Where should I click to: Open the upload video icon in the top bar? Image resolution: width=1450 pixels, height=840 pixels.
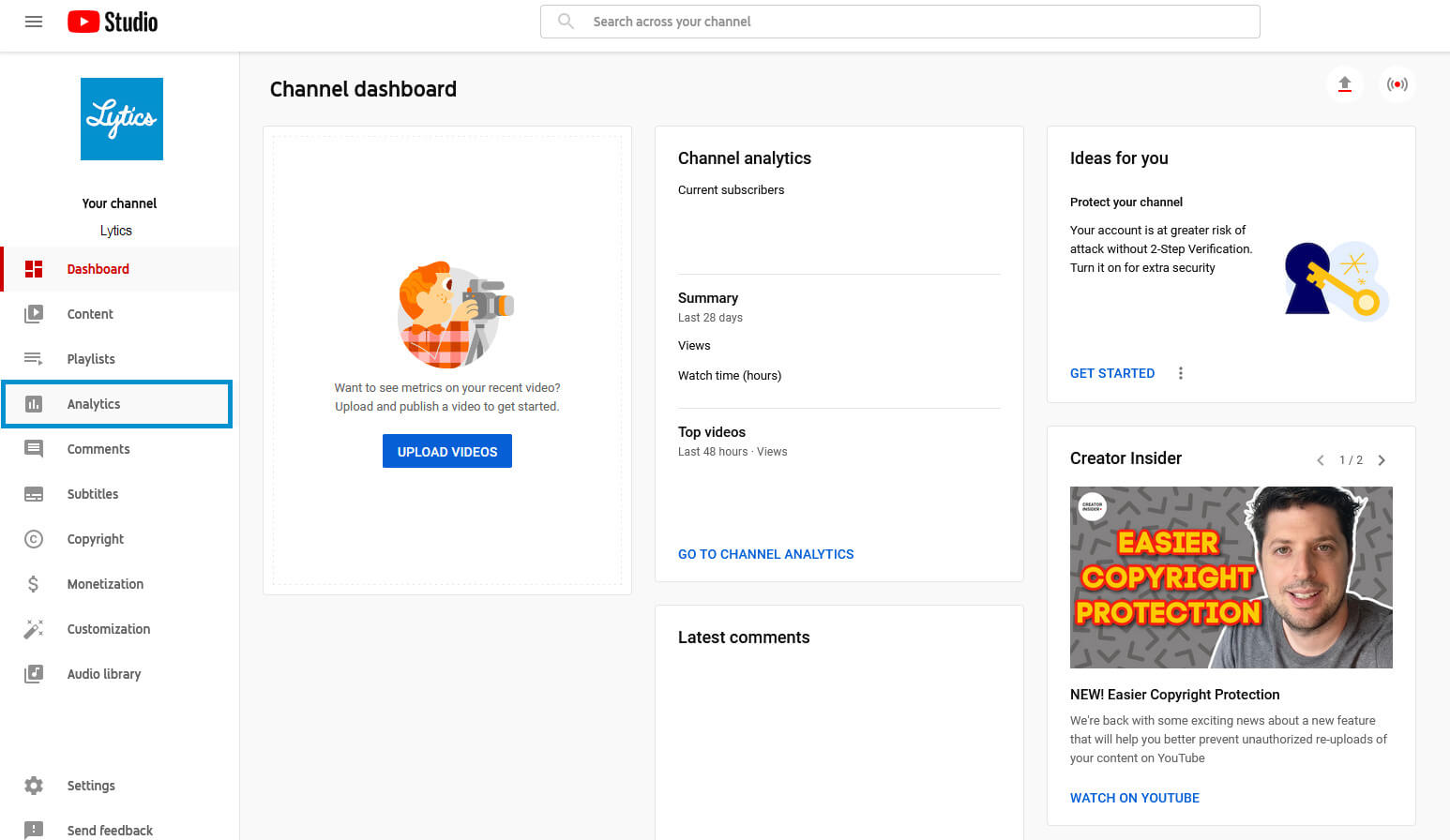pos(1345,84)
